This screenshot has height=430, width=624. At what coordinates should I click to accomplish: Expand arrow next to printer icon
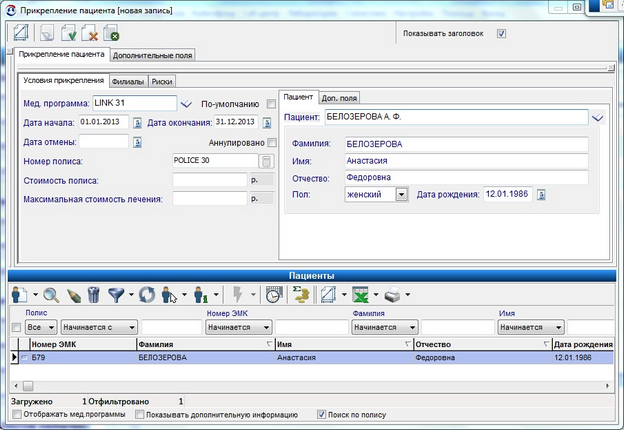(408, 295)
